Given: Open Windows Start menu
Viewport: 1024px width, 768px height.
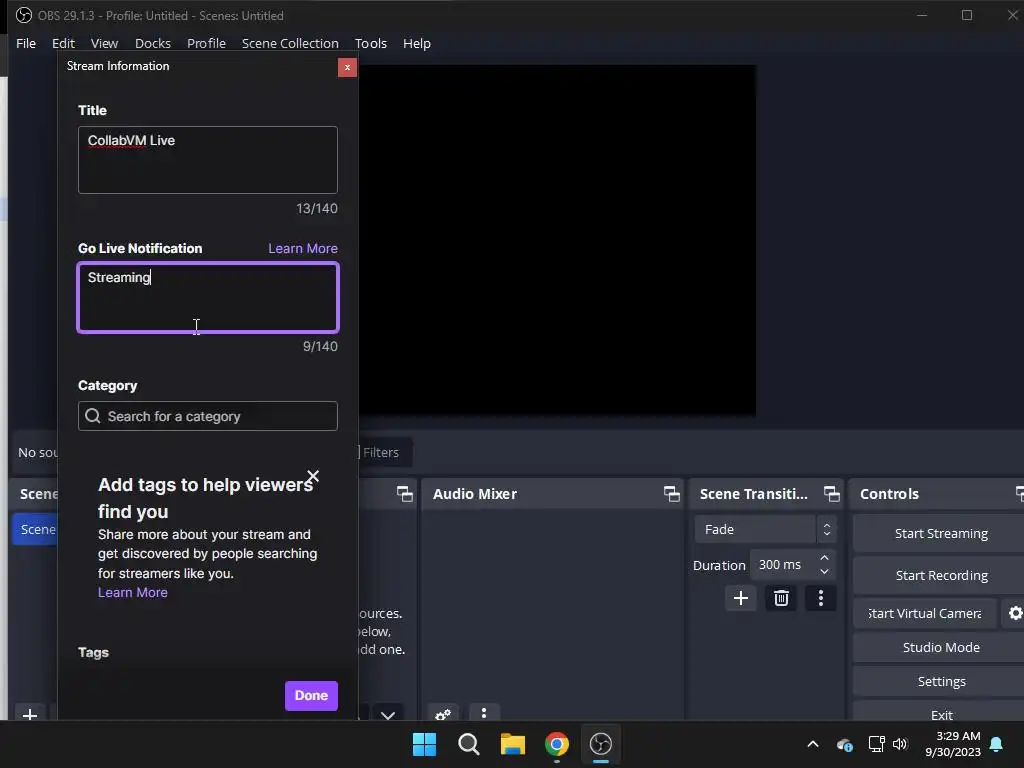Looking at the screenshot, I should click(x=424, y=744).
